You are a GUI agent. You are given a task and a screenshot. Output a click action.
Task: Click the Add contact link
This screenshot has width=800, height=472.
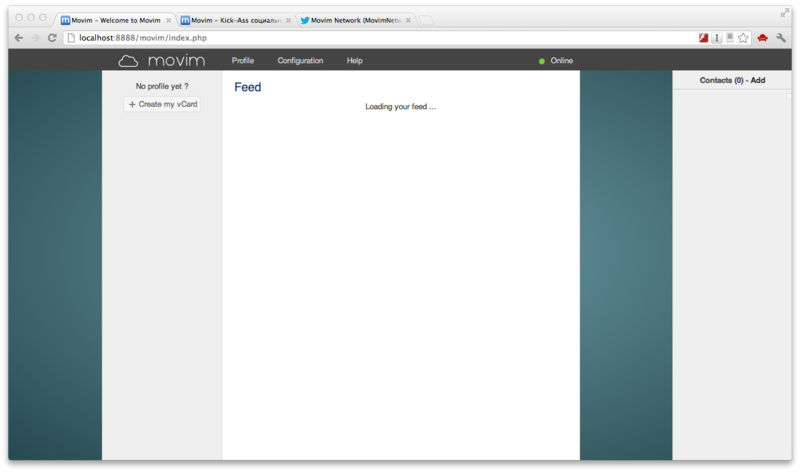click(758, 80)
